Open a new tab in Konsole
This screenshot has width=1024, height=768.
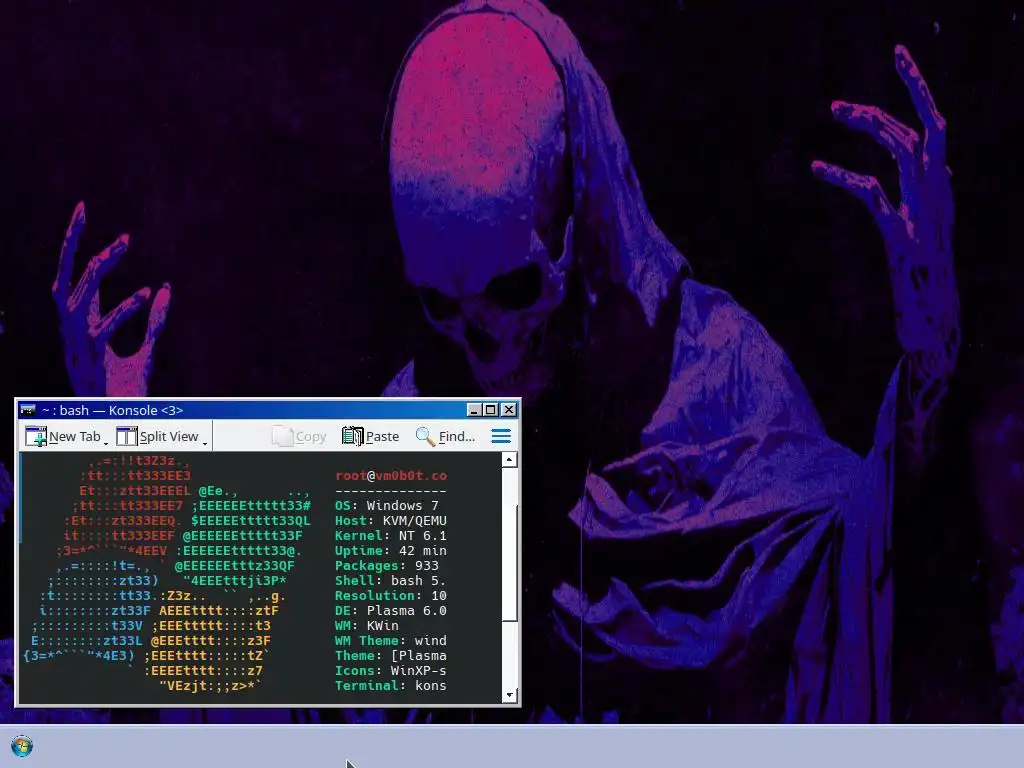[63, 436]
